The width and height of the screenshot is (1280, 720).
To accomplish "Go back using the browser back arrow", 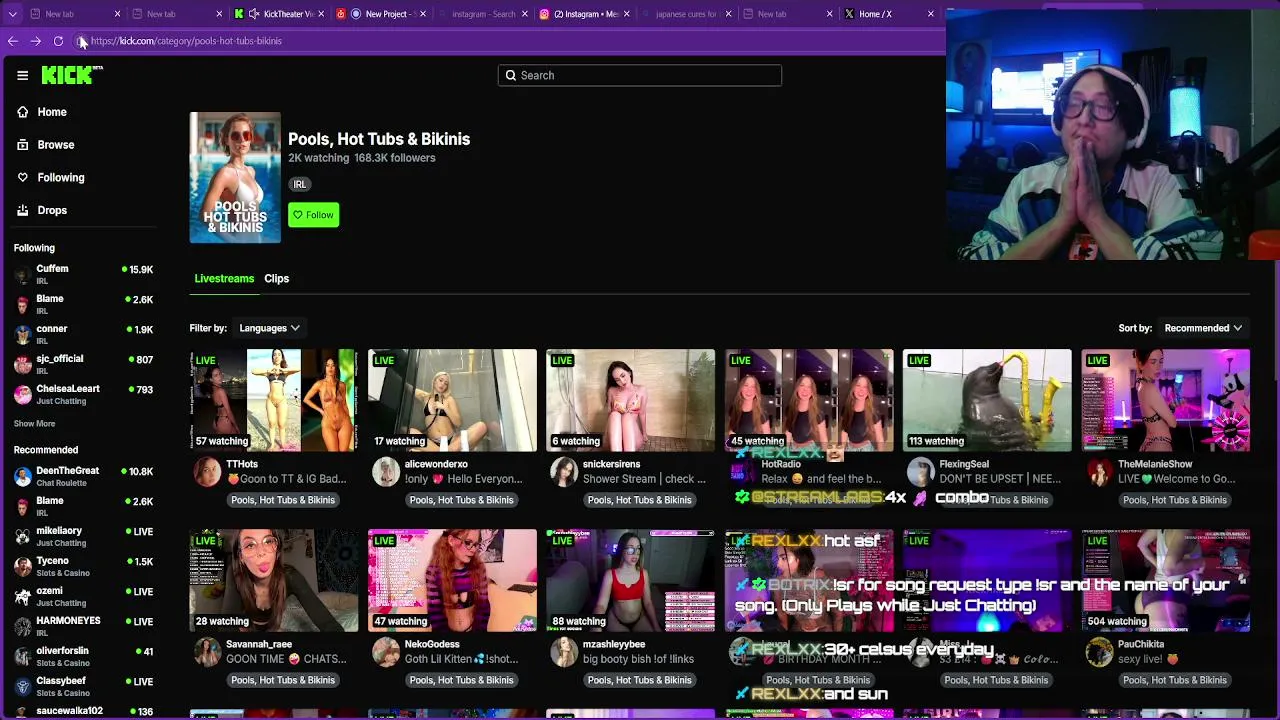I will 12,41.
